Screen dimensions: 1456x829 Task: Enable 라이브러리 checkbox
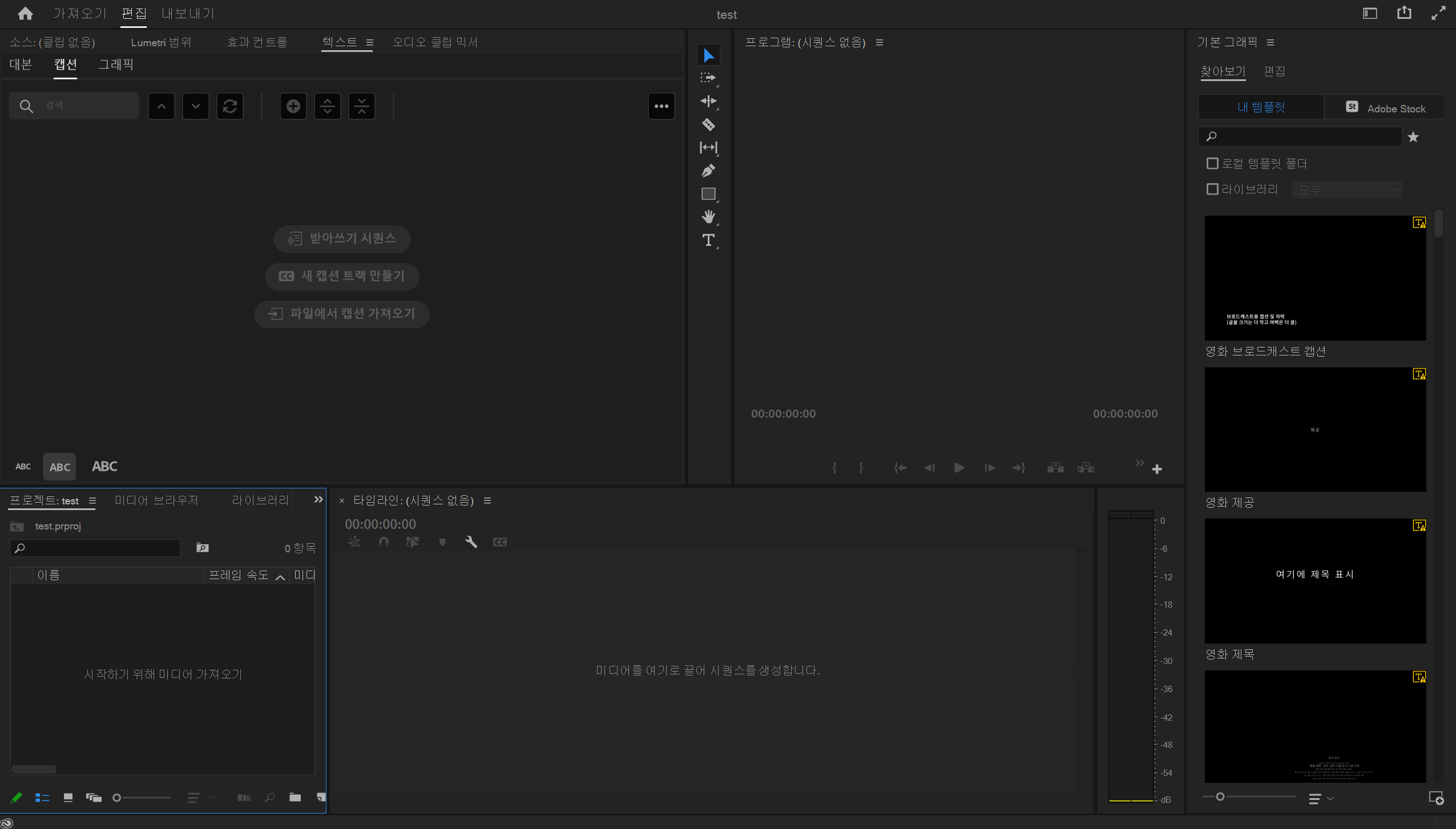click(1212, 189)
